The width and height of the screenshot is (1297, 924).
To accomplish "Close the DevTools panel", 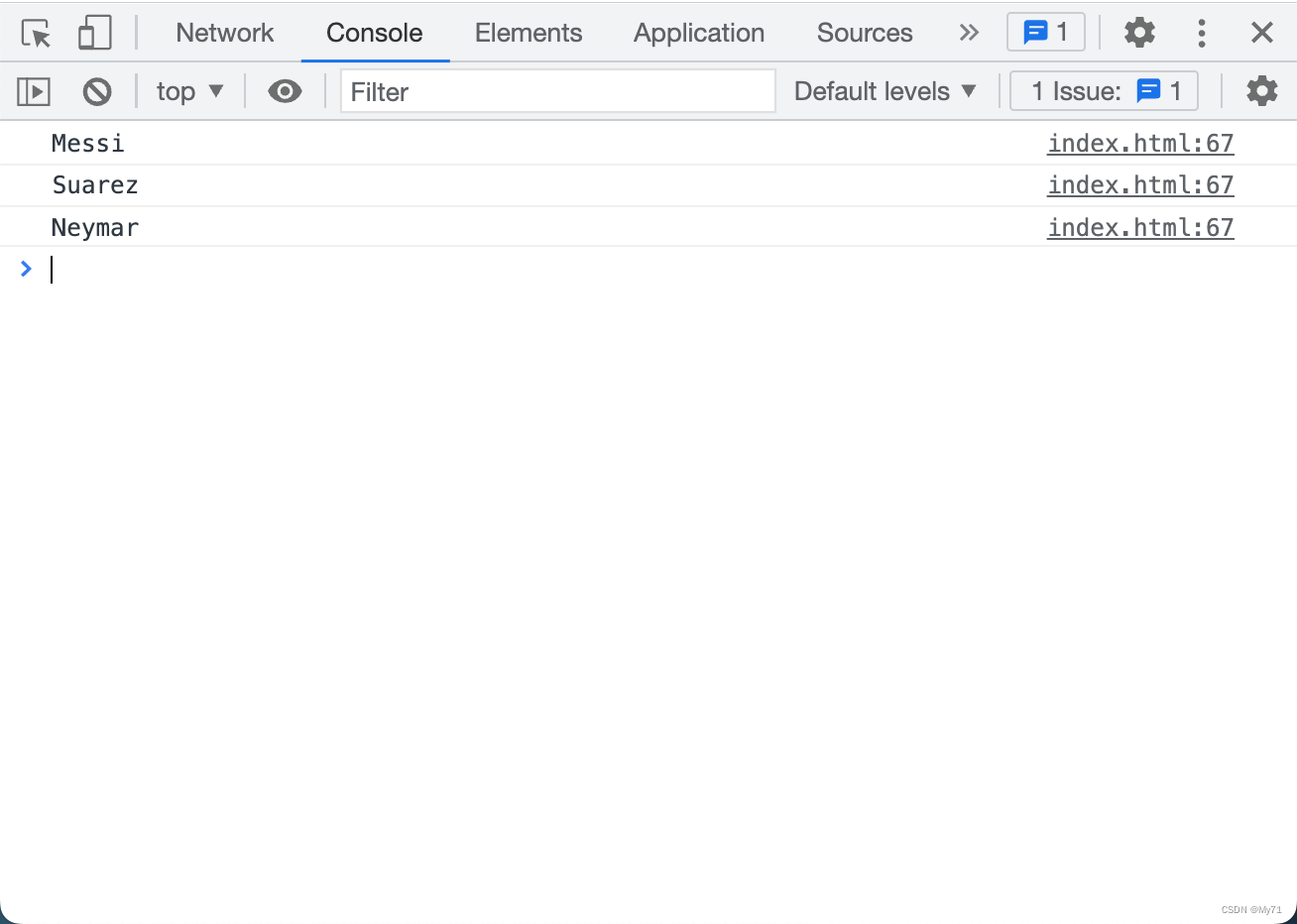I will (x=1261, y=33).
